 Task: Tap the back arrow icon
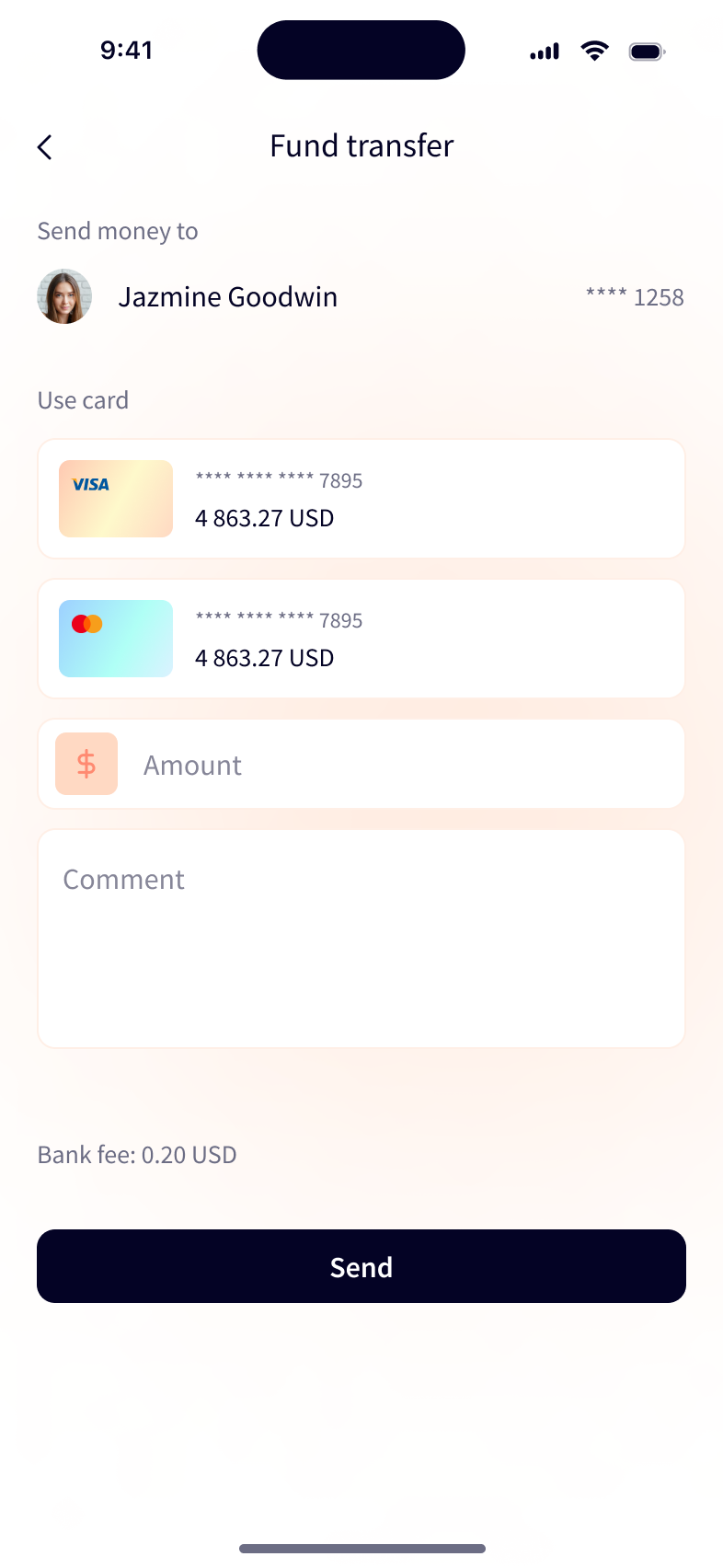(x=45, y=147)
